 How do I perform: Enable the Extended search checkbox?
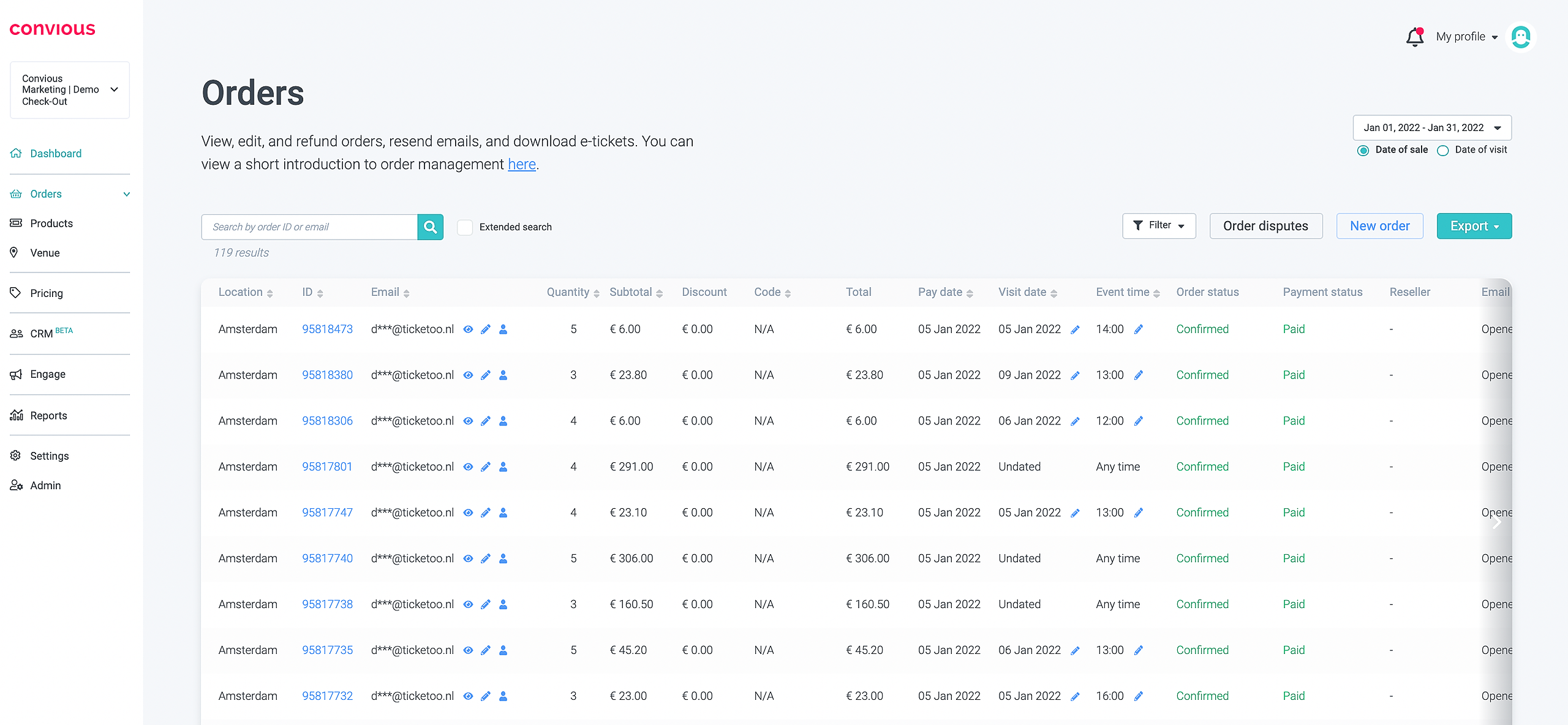(465, 227)
